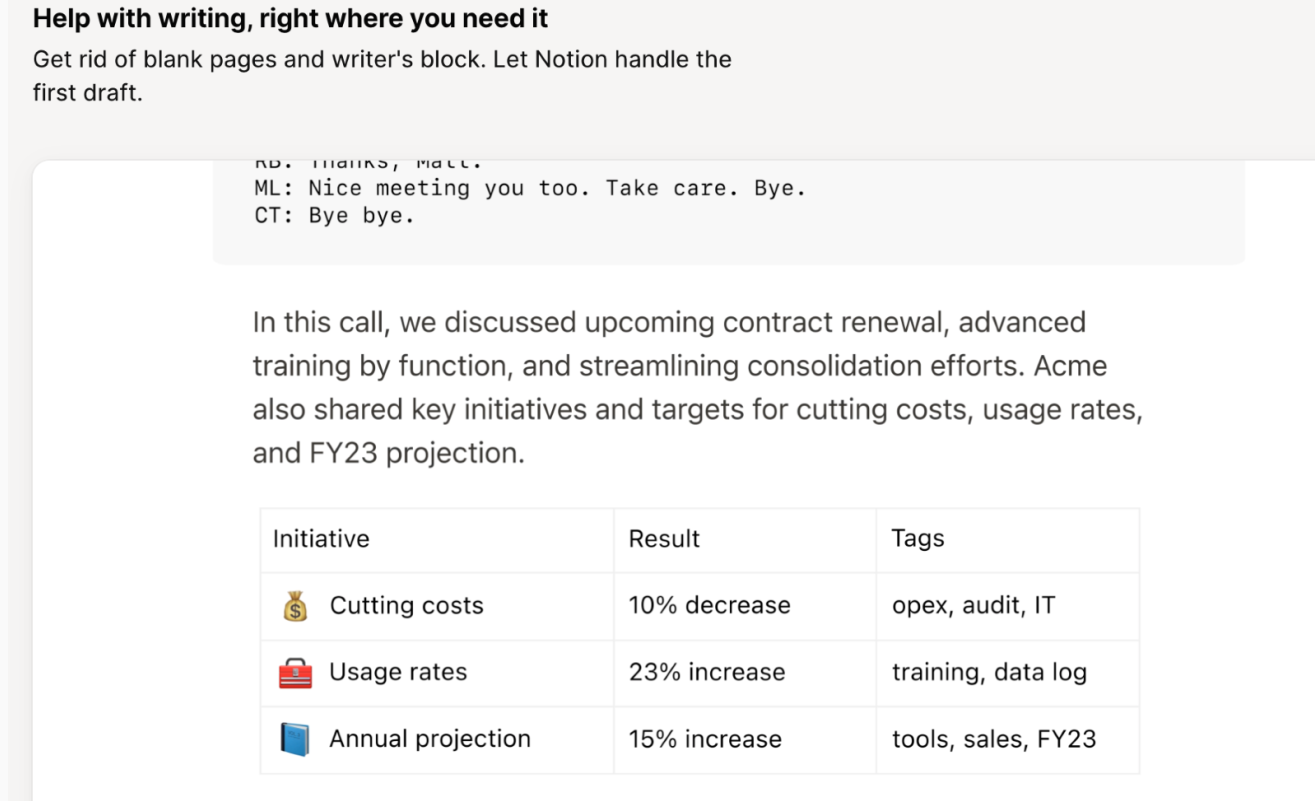Image resolution: width=1315 pixels, height=801 pixels.
Task: Click the subheading starting "Get rid of blank pages"
Action: click(x=382, y=78)
